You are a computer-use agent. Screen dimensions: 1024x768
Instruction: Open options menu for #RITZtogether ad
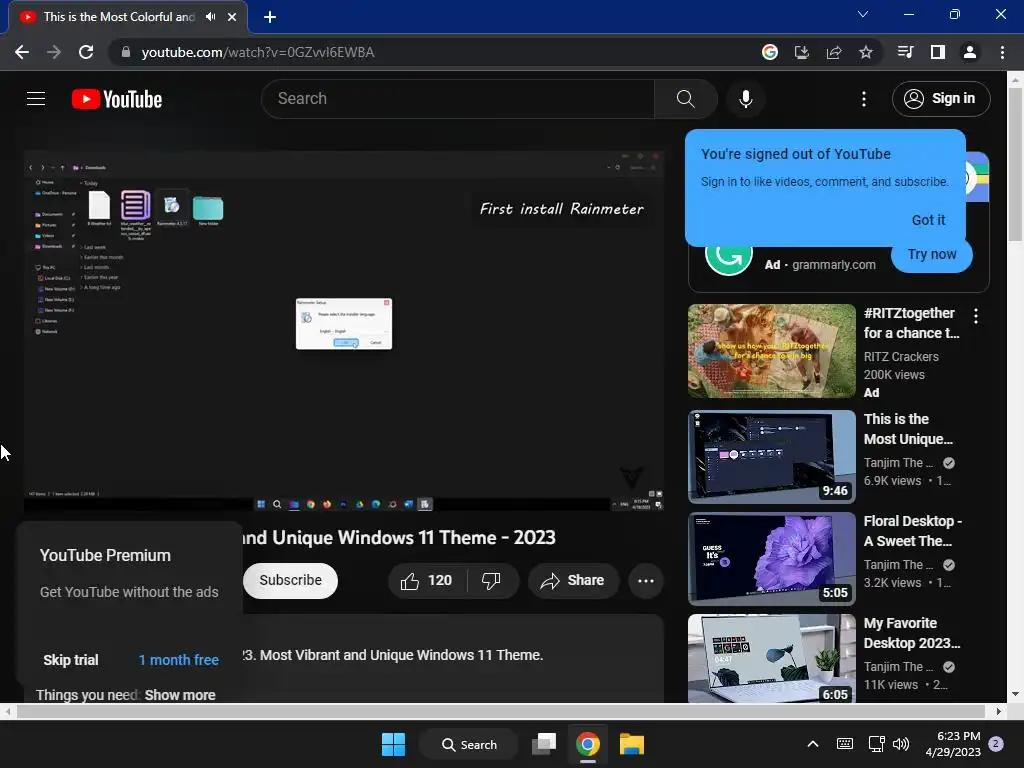pyautogui.click(x=976, y=316)
